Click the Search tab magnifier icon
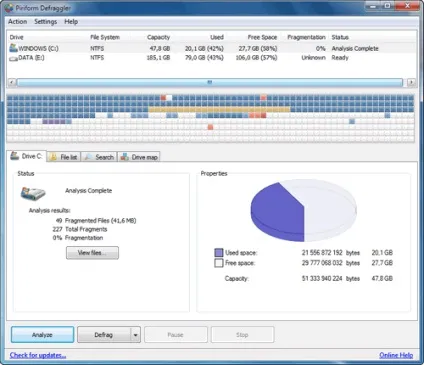The image size is (424, 365). click(88, 157)
